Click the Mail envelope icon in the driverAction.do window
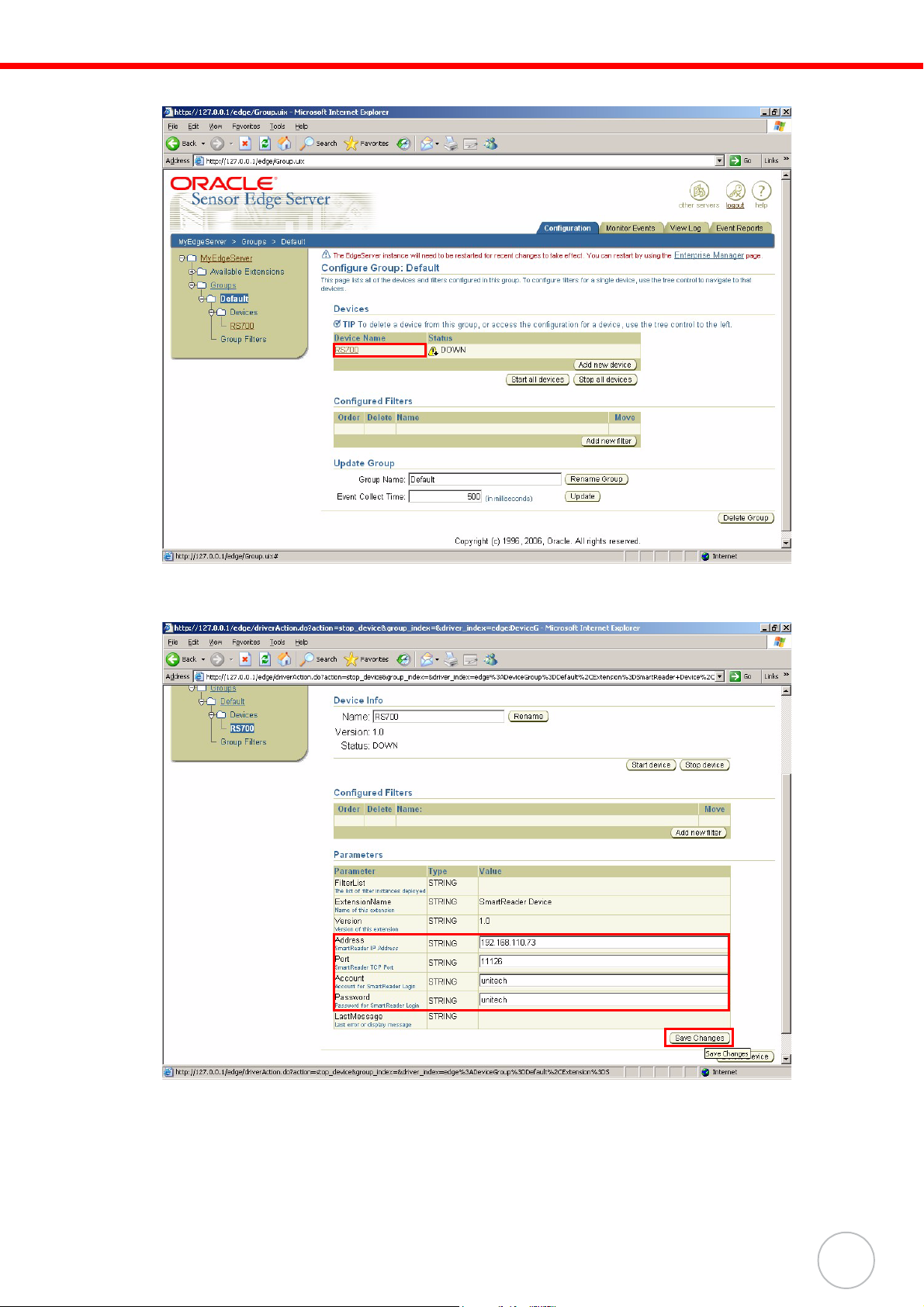924x1307 pixels. 427,659
